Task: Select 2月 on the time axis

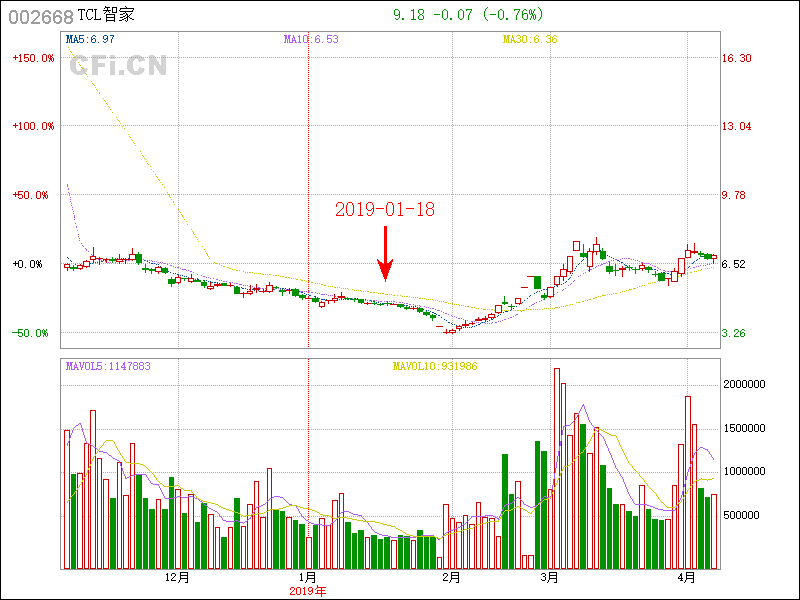Action: [451, 578]
